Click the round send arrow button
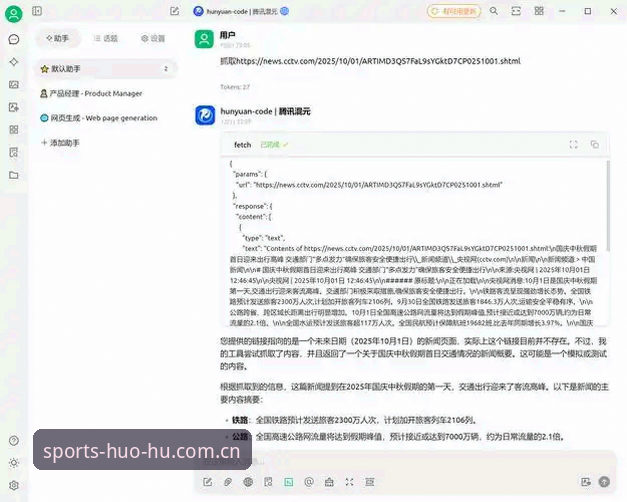 604,482
